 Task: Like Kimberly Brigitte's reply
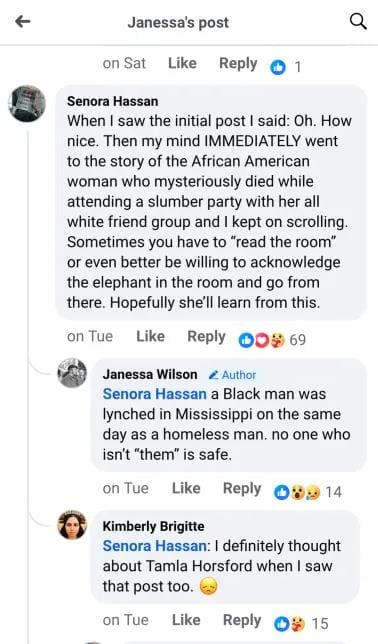[x=186, y=620]
